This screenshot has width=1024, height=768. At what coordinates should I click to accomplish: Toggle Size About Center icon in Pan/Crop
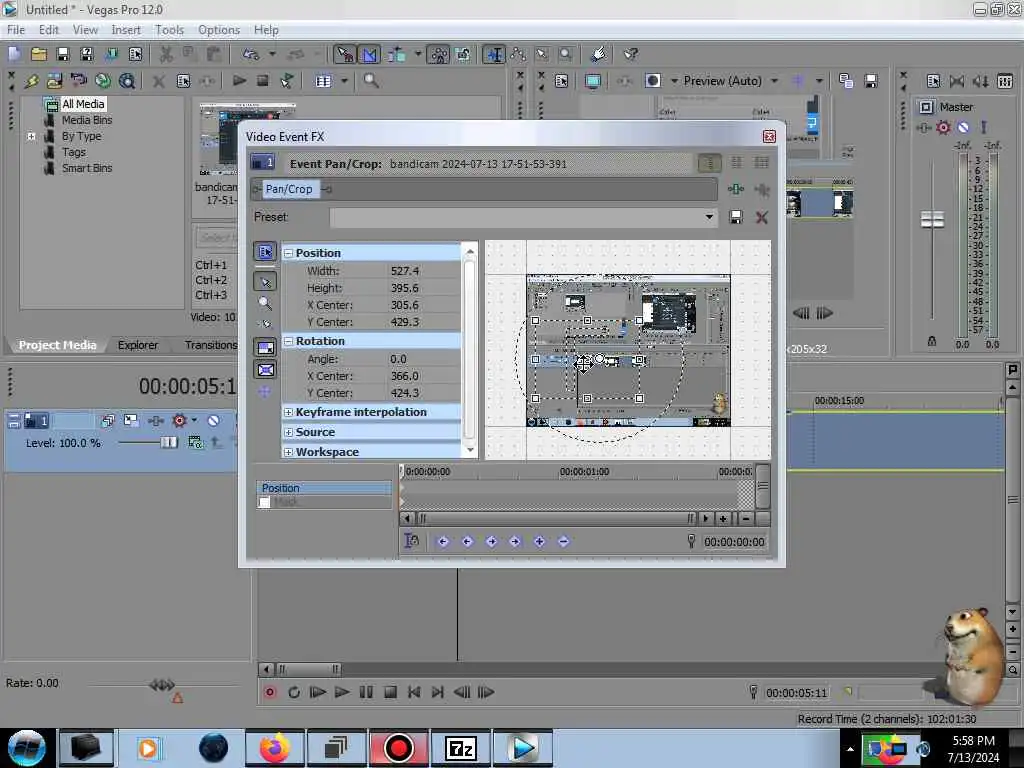pos(265,370)
